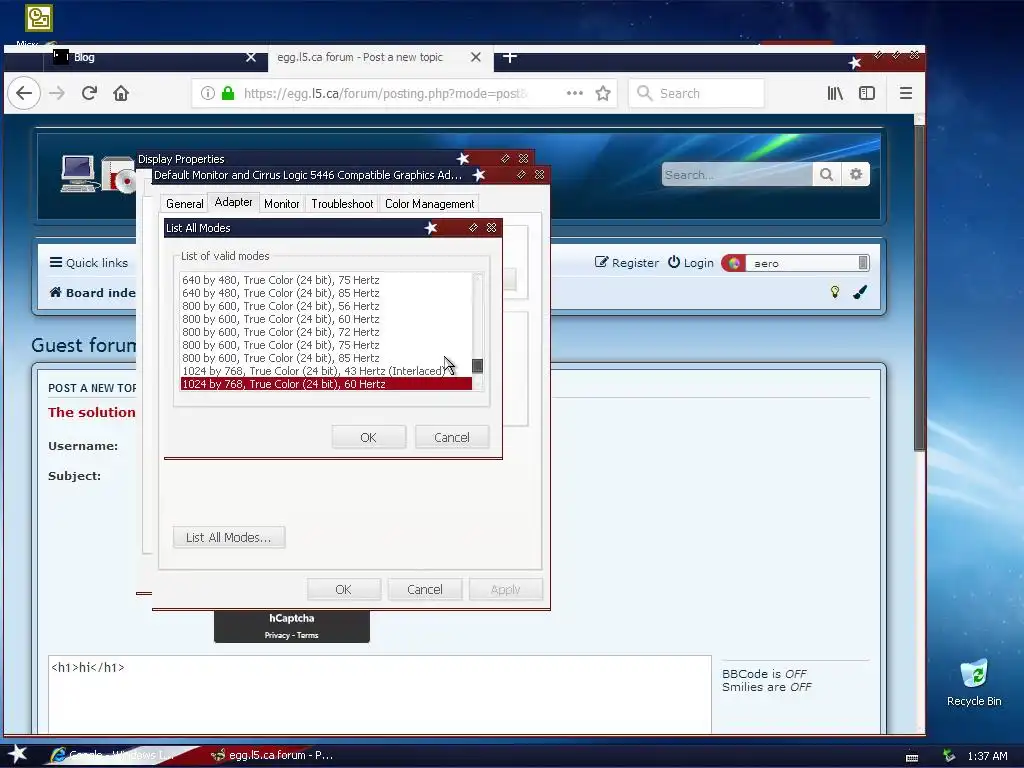Select 800 by 600, 72 Hertz mode
1024x768 pixels.
coord(326,332)
